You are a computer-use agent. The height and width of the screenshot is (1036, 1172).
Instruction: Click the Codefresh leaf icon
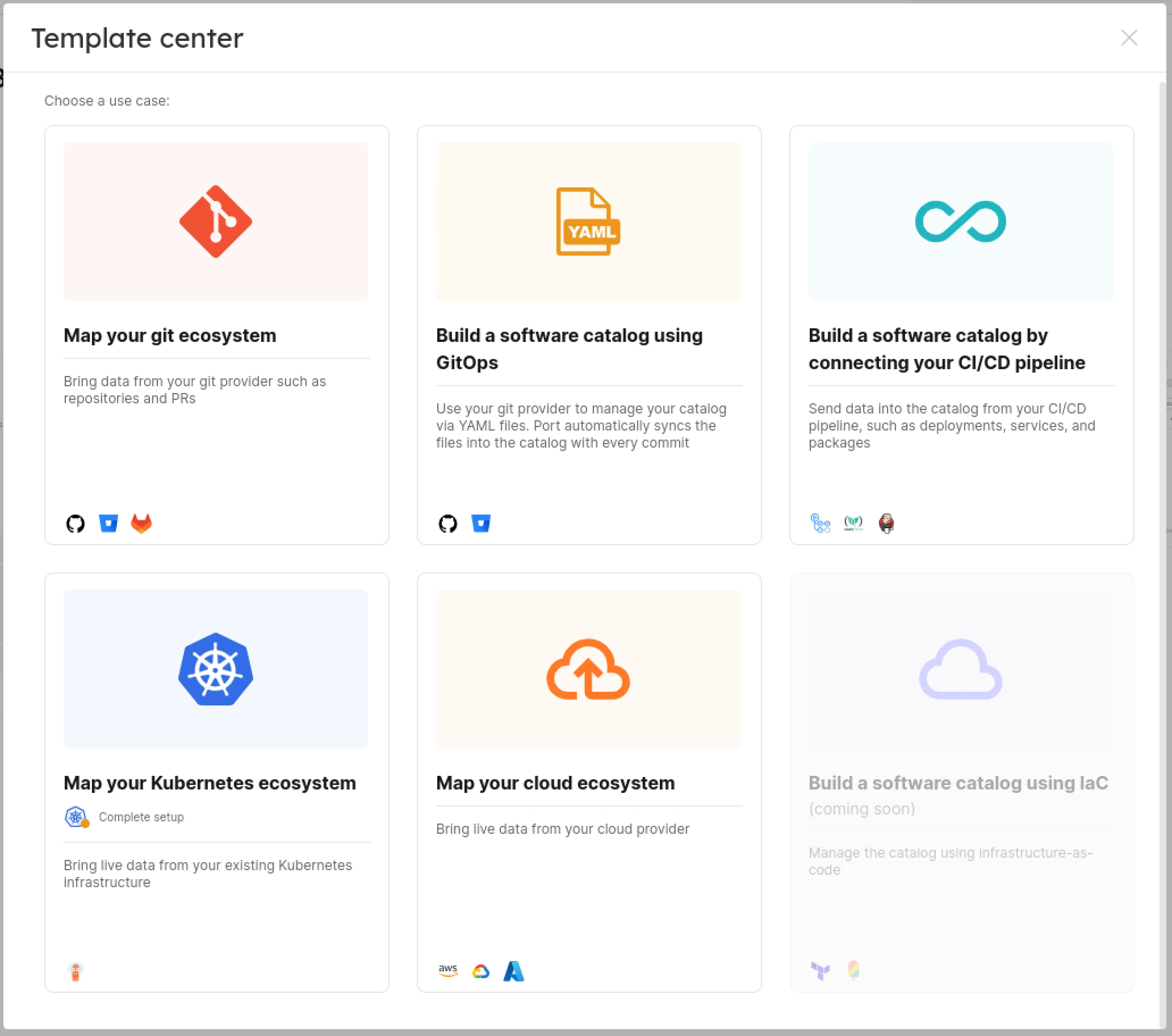pyautogui.click(x=853, y=523)
